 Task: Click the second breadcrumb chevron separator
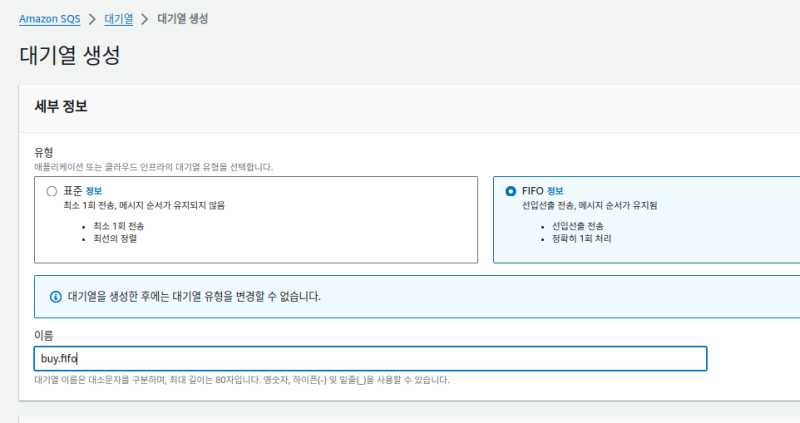(x=146, y=18)
